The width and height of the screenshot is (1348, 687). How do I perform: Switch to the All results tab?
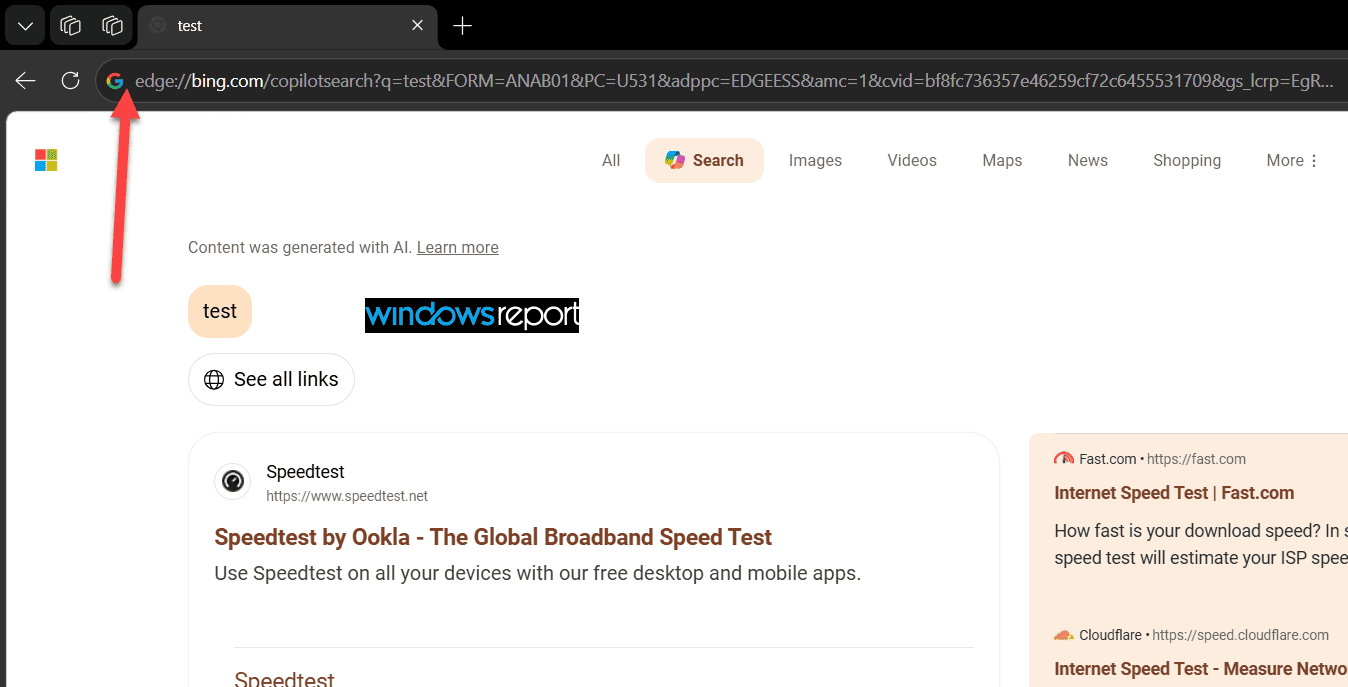click(x=611, y=160)
